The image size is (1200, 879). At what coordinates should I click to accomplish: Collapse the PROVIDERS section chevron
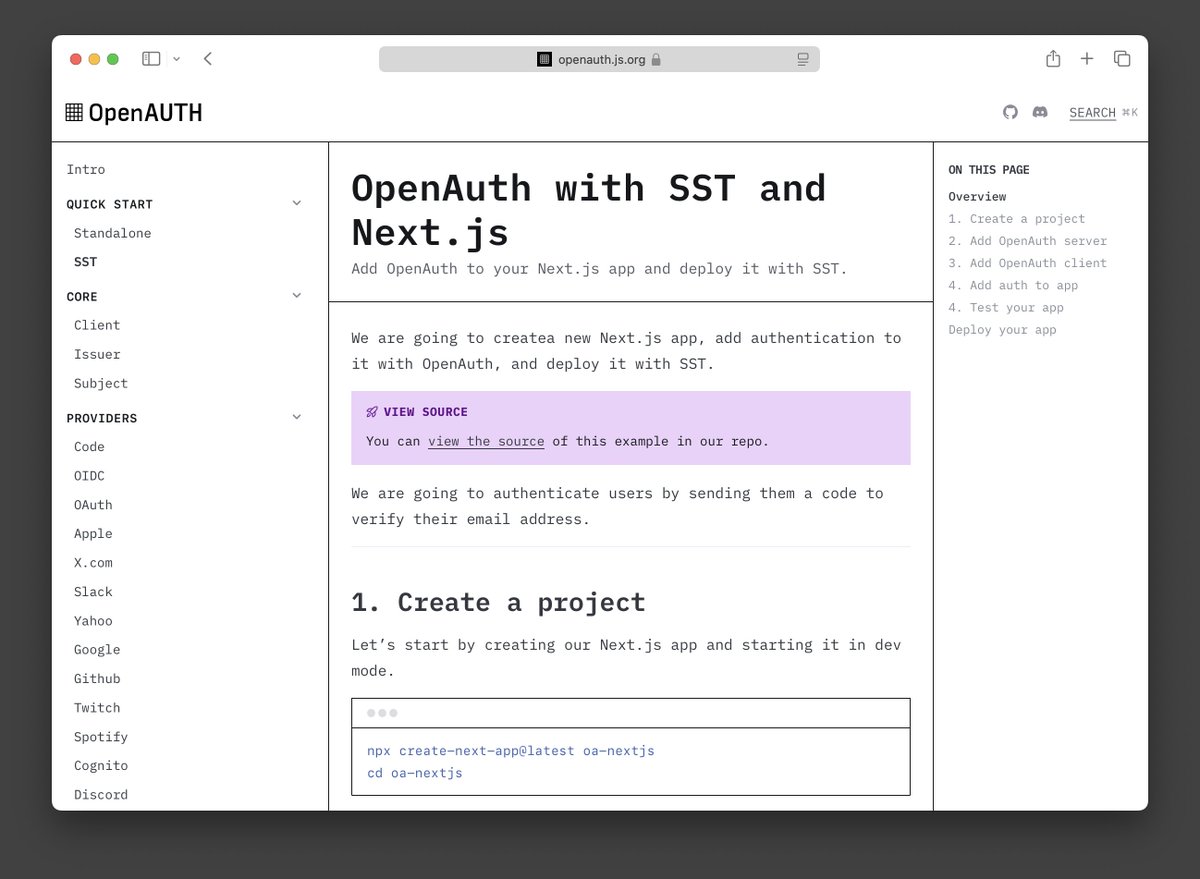[x=296, y=417]
